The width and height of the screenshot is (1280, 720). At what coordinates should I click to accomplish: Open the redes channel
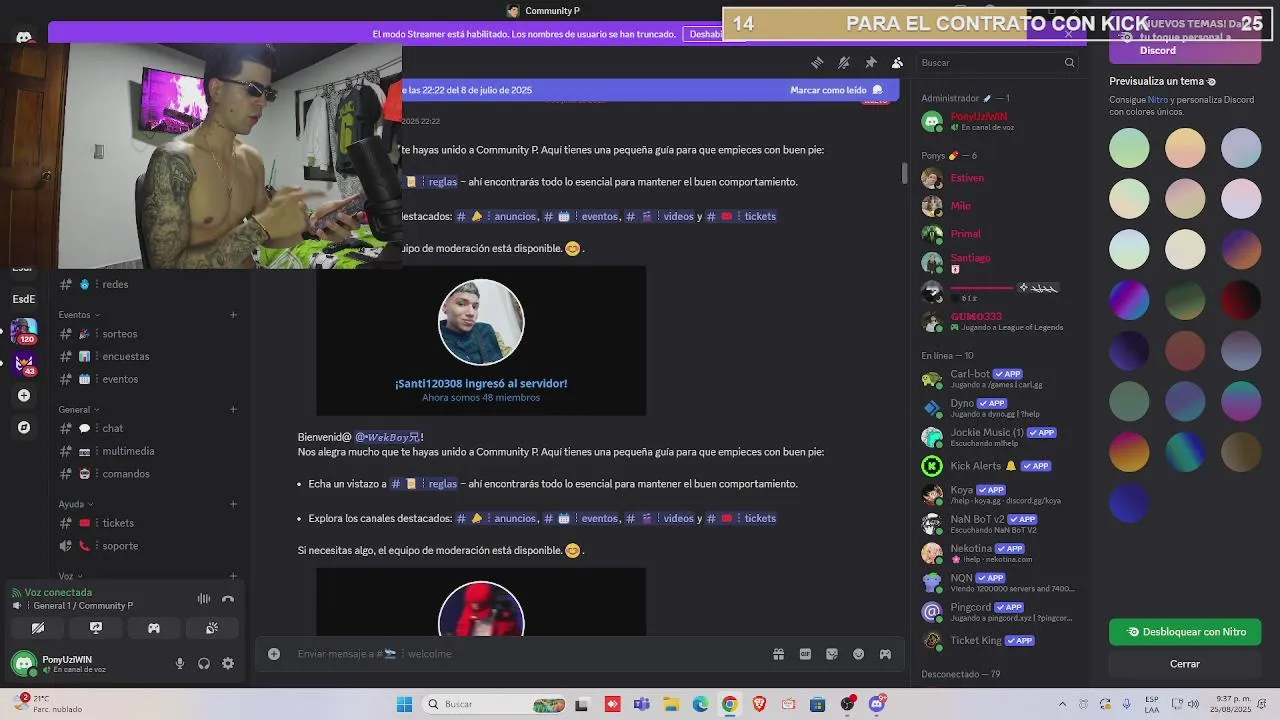pos(148,284)
